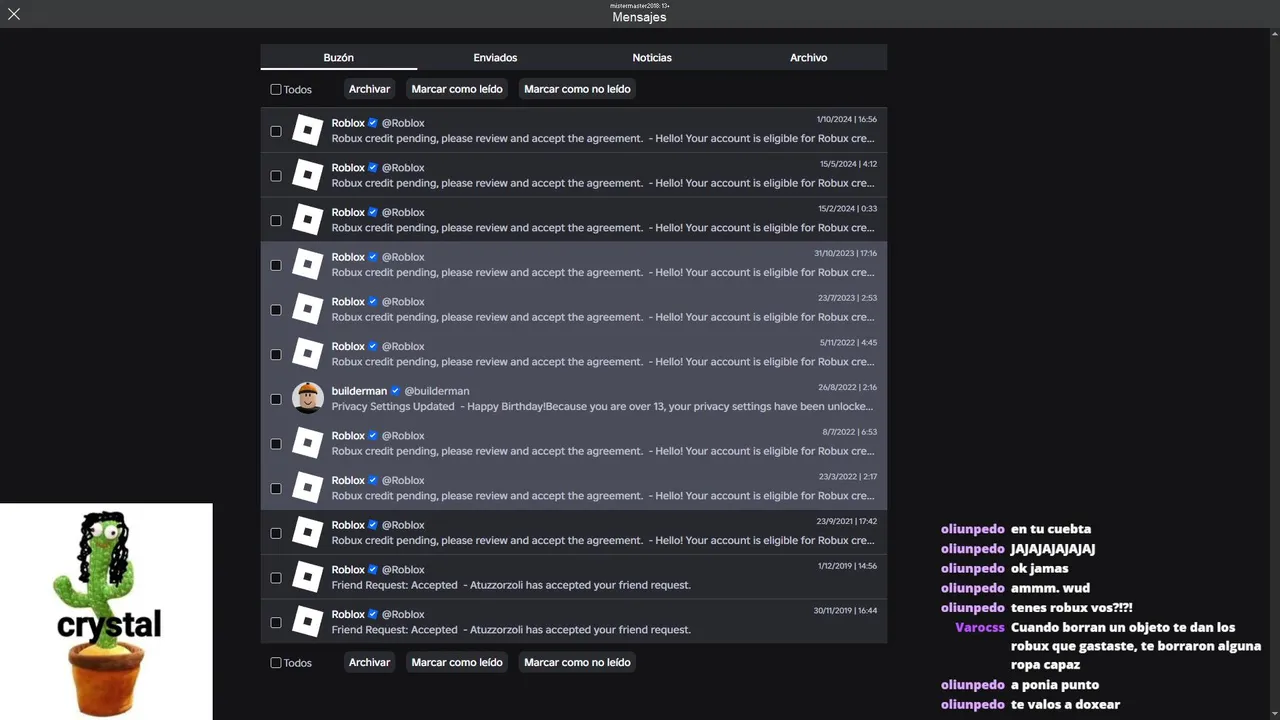The height and width of the screenshot is (720, 1280).
Task: Open Friend Request Accepted message from 30/11/2019
Action: click(574, 622)
